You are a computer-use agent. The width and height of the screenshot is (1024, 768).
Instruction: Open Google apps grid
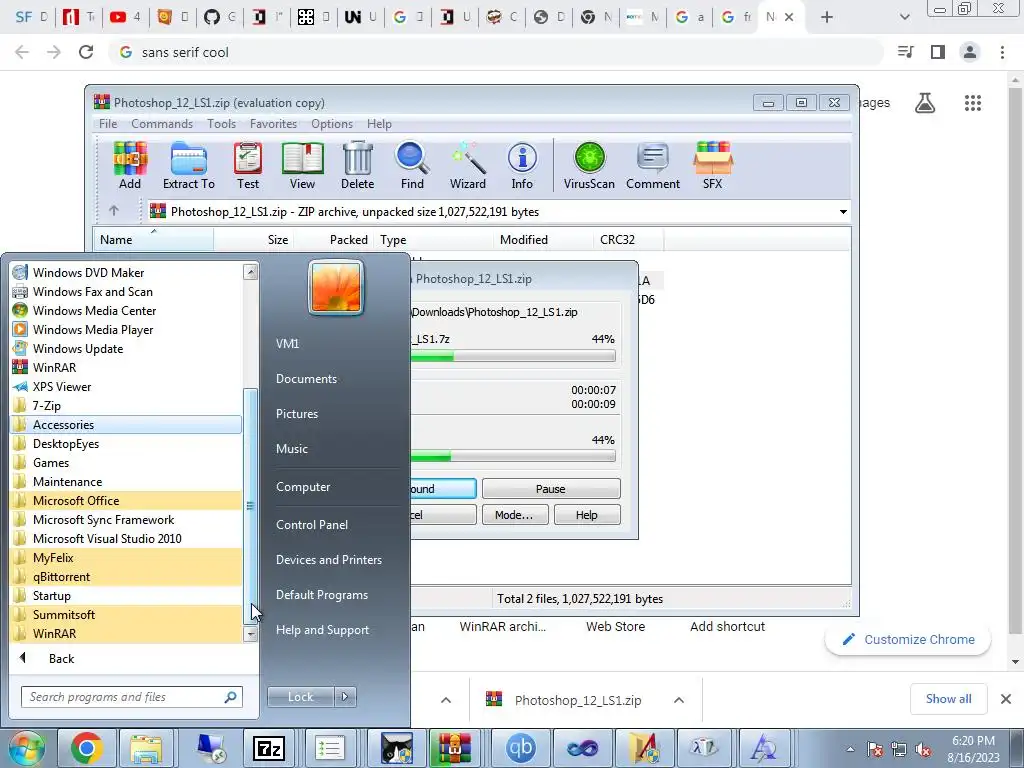973,103
